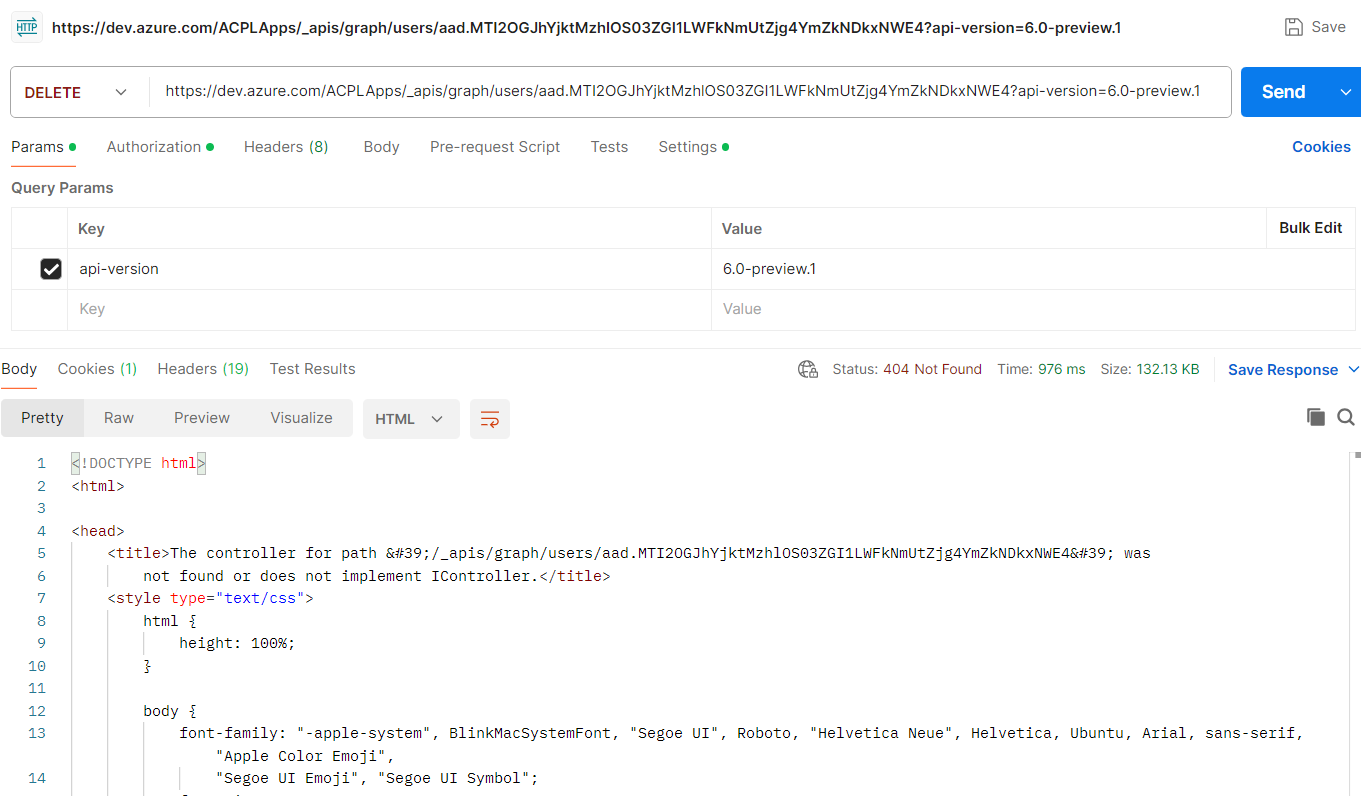Click the Status: 404 Not Found text

pos(907,369)
